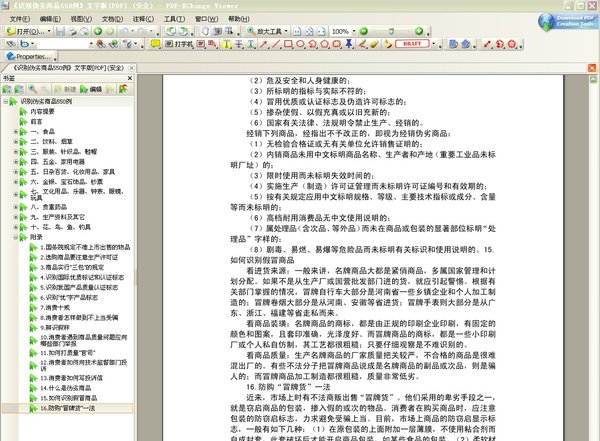Open the 窗口(W) menu

[207, 19]
